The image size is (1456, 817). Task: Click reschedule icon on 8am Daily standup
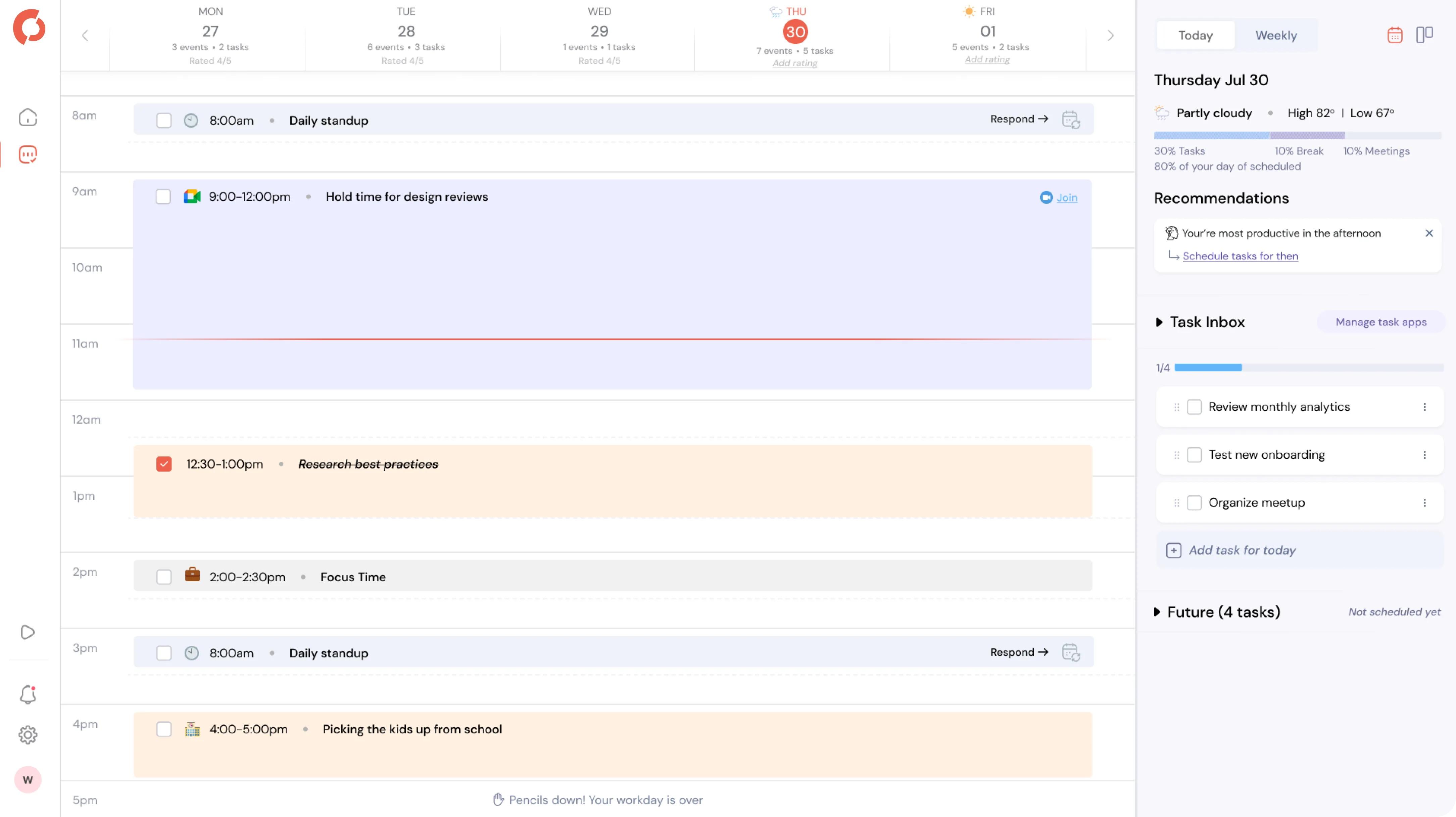(x=1071, y=119)
